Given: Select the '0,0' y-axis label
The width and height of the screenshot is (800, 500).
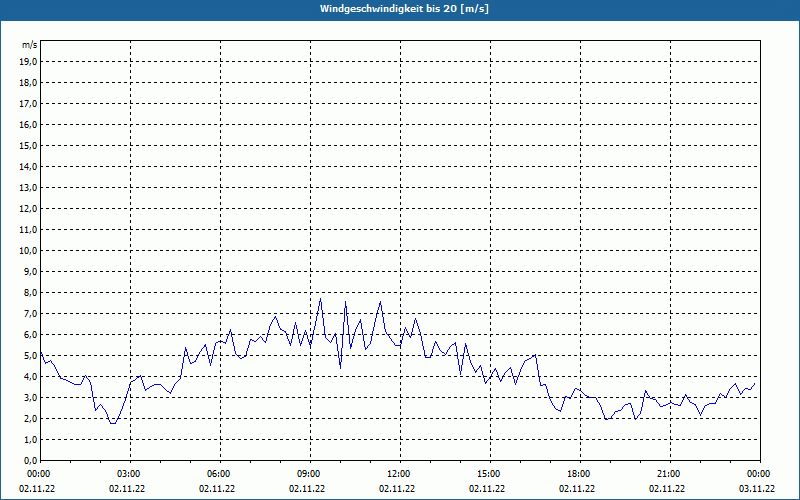Looking at the screenshot, I should [30, 461].
